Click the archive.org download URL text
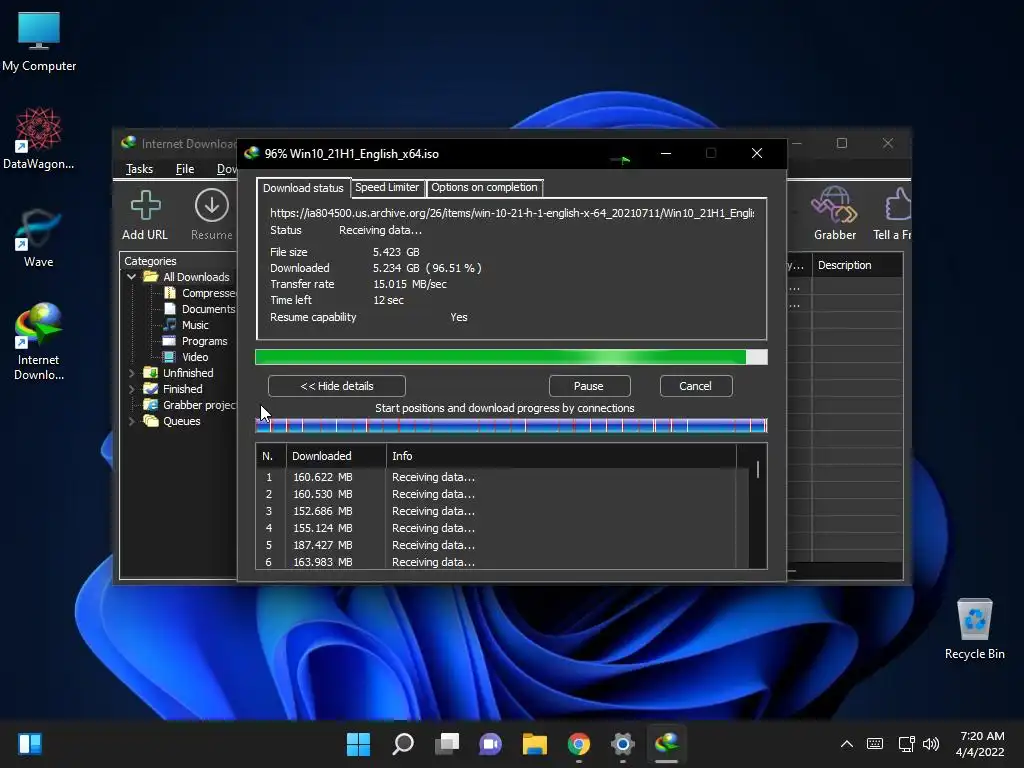1024x768 pixels. (512, 213)
